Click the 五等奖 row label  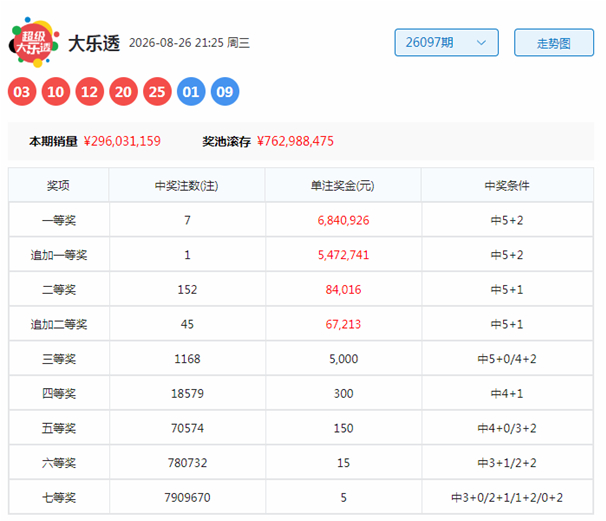pyautogui.click(x=59, y=428)
